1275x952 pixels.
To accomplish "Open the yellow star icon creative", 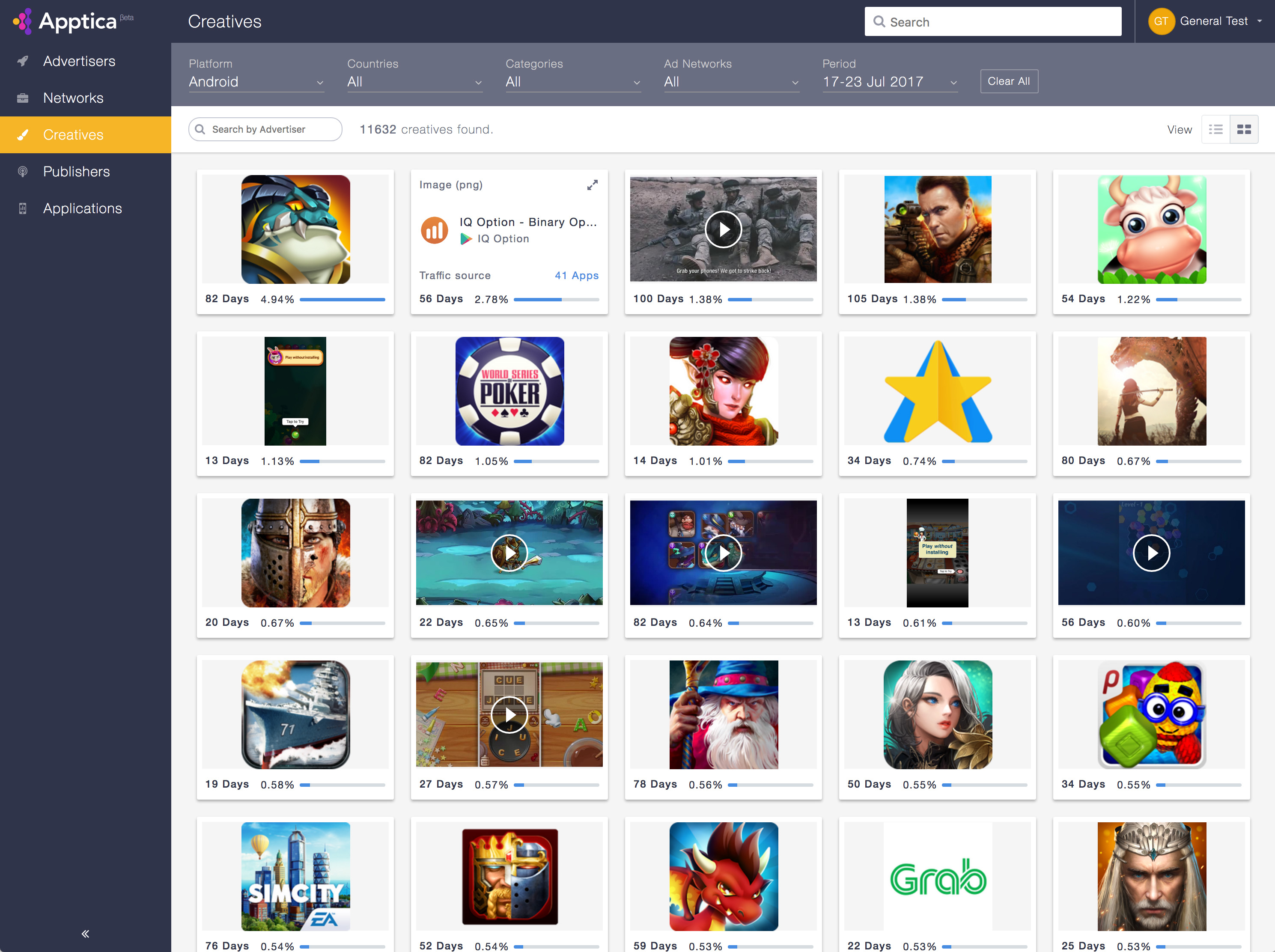I will click(937, 391).
